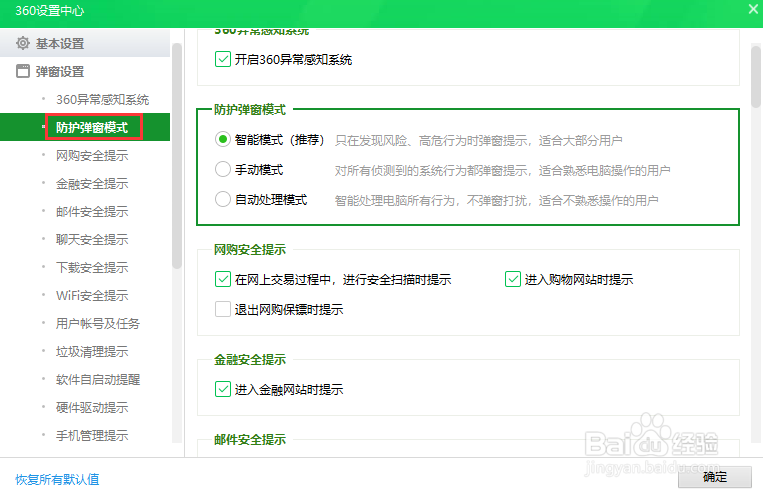This screenshot has width=763, height=494.
Task: Close the 360设置中心 window
Action: coord(753,9)
